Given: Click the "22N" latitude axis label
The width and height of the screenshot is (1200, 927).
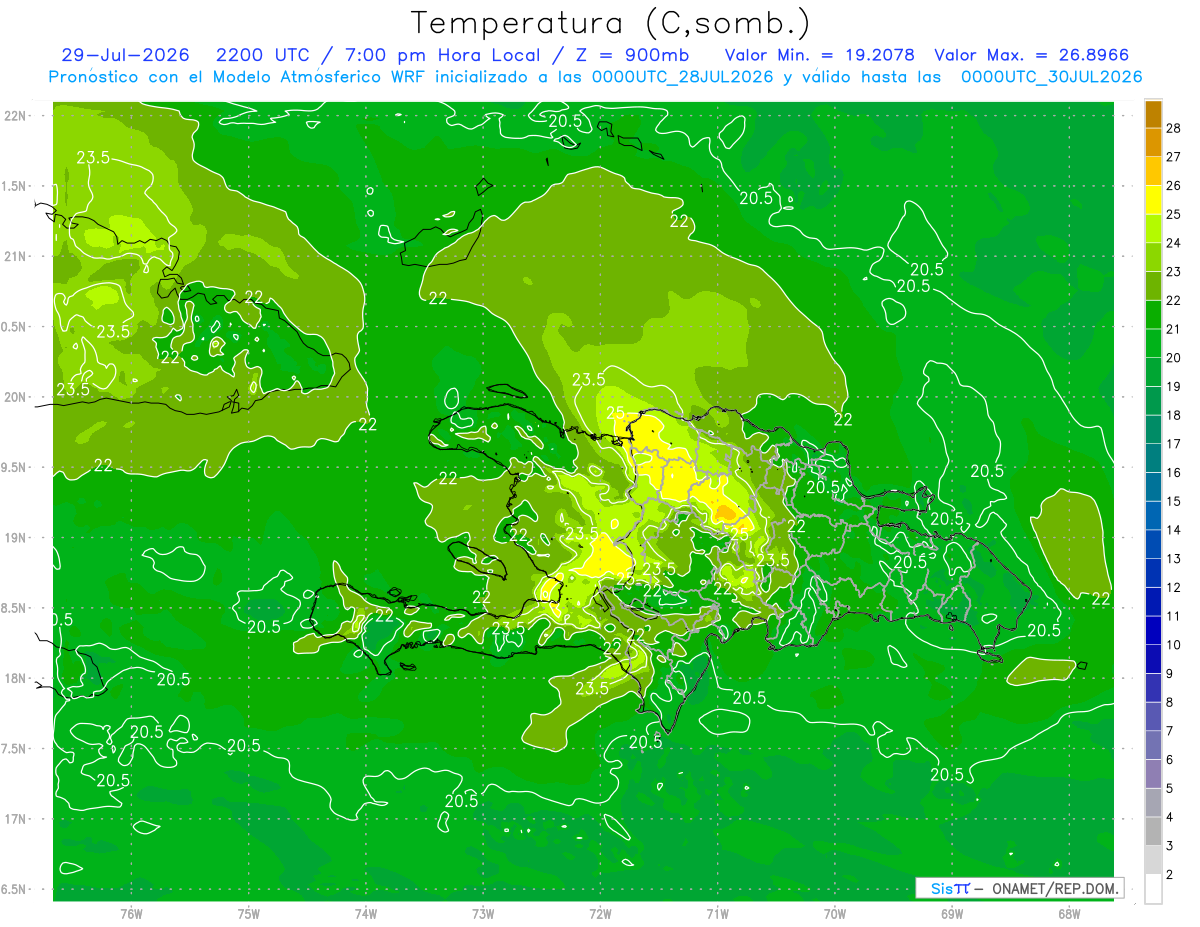Looking at the screenshot, I should 17,116.
